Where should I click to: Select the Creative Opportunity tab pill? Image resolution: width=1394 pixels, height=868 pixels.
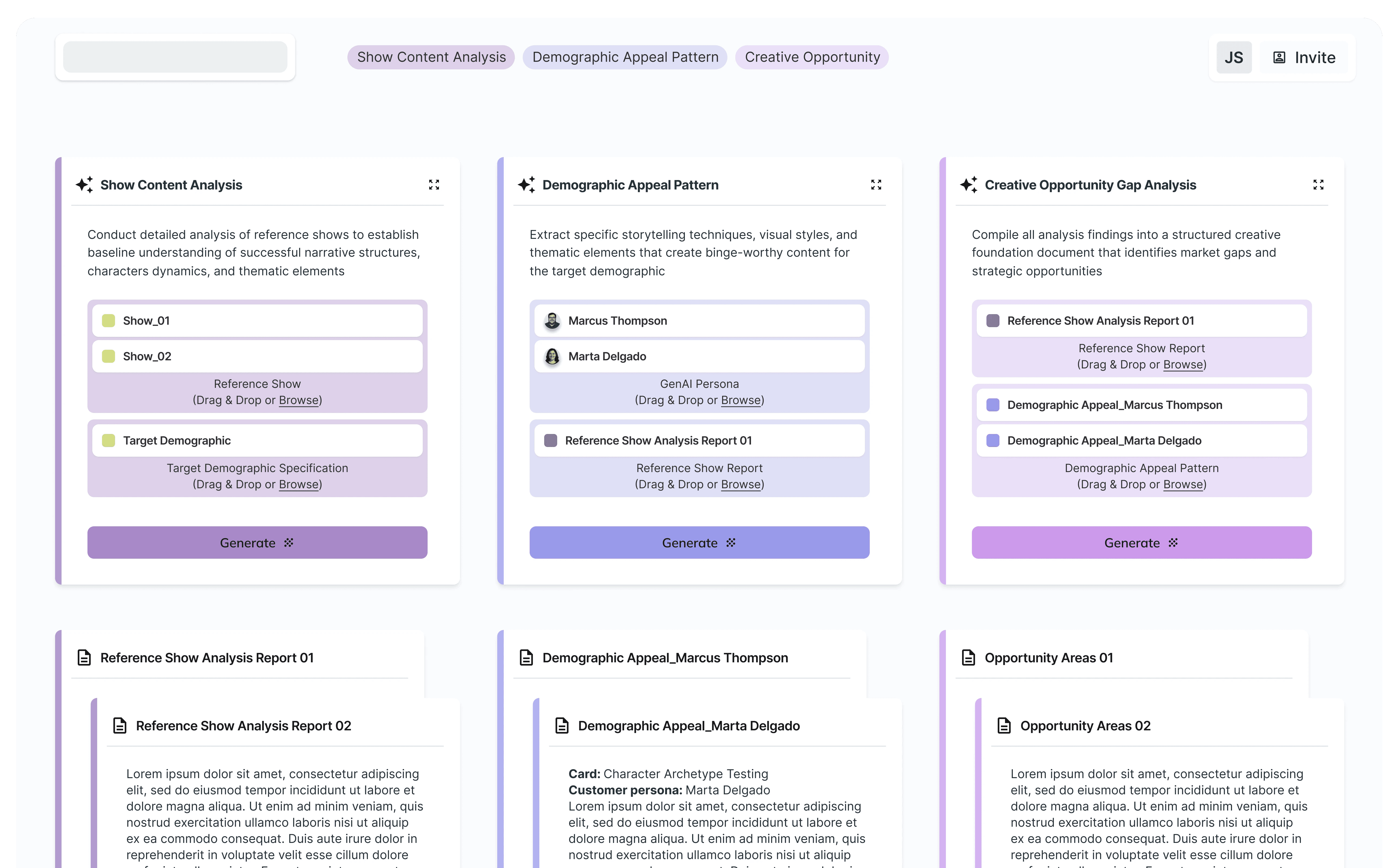812,57
